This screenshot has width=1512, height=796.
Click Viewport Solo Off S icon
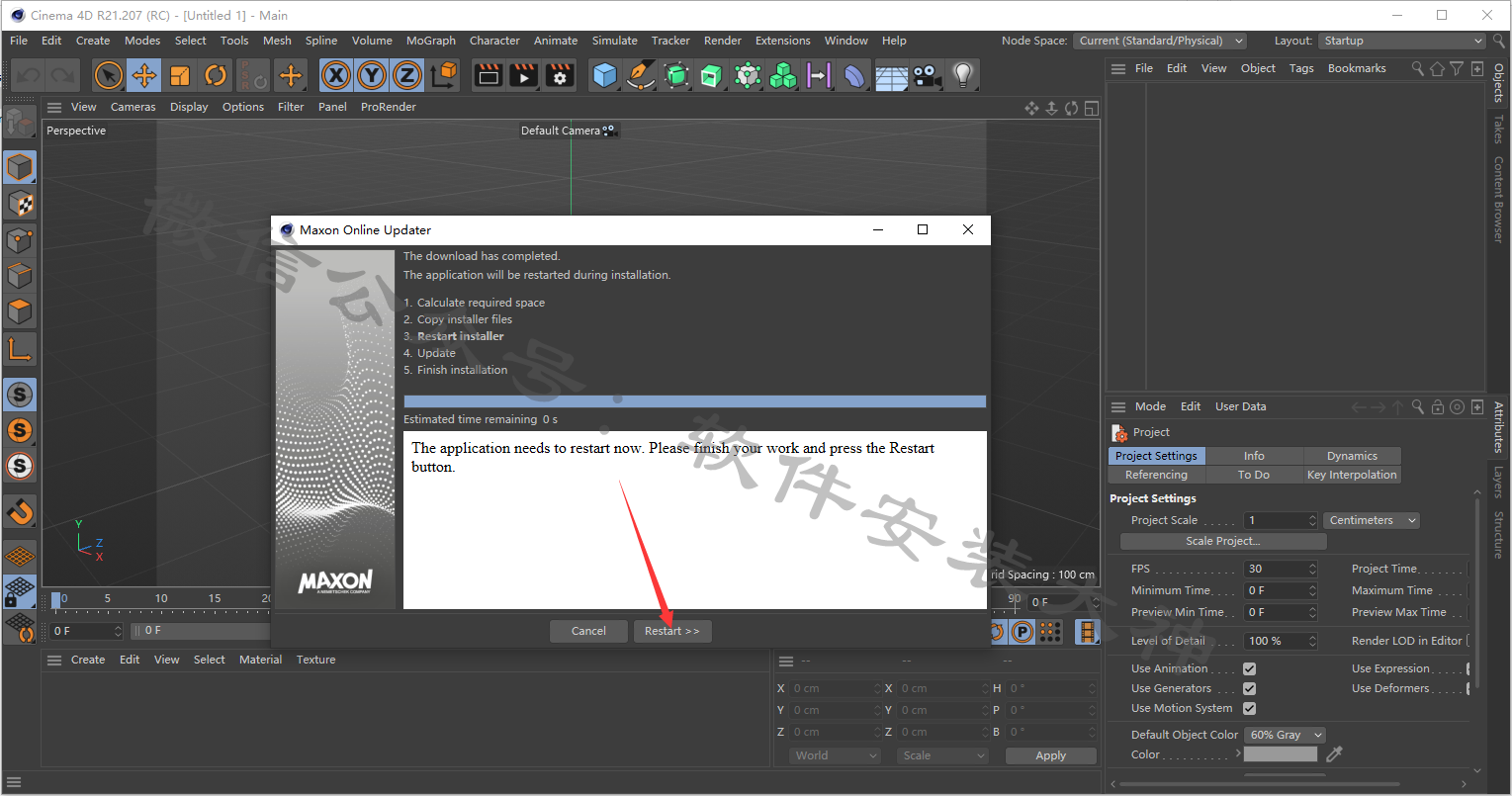tap(20, 395)
